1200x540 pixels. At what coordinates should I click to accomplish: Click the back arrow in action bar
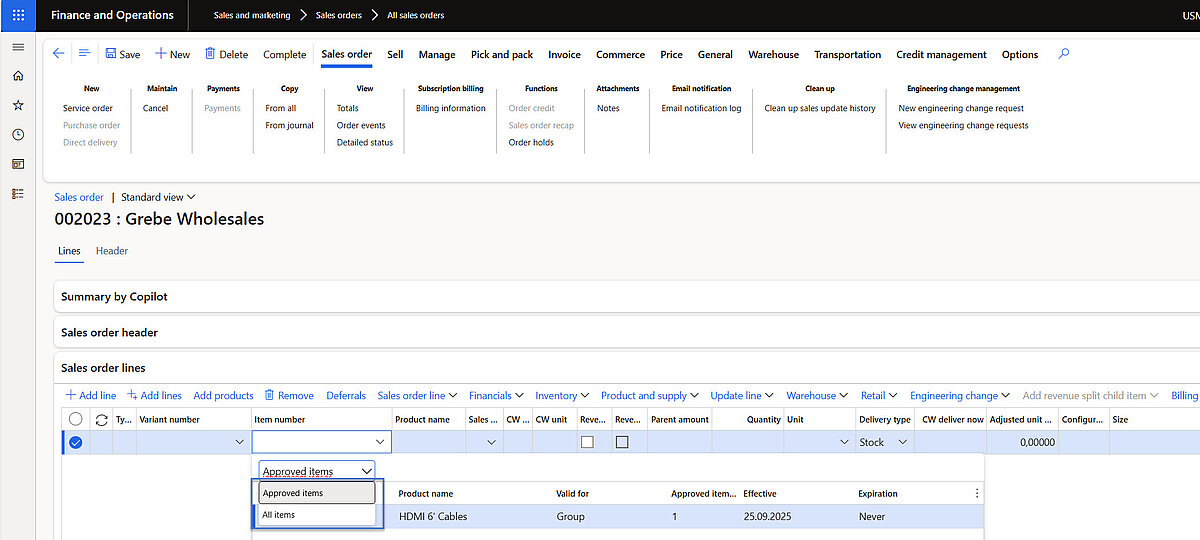(x=58, y=54)
